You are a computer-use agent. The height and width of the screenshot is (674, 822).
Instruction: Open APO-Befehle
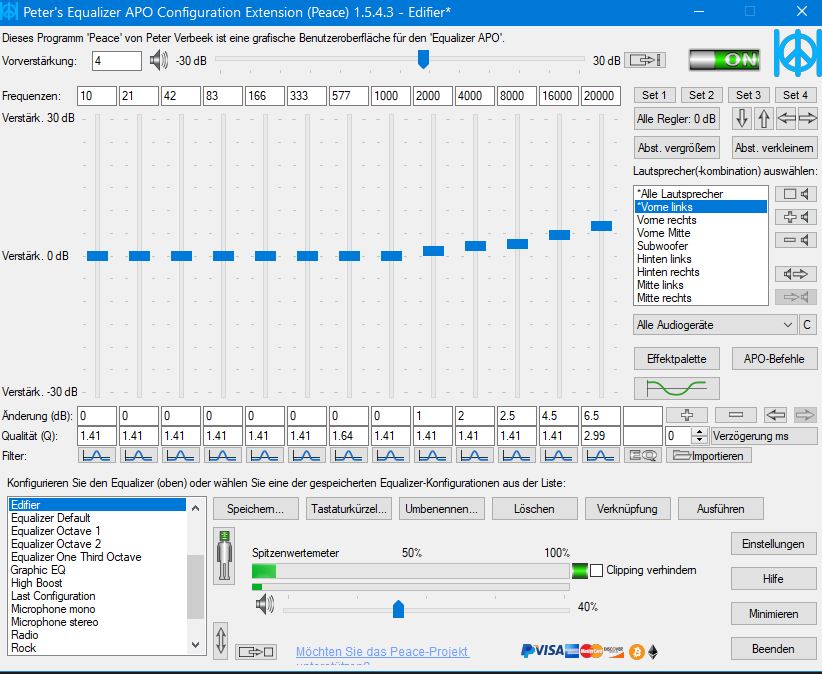pos(774,359)
